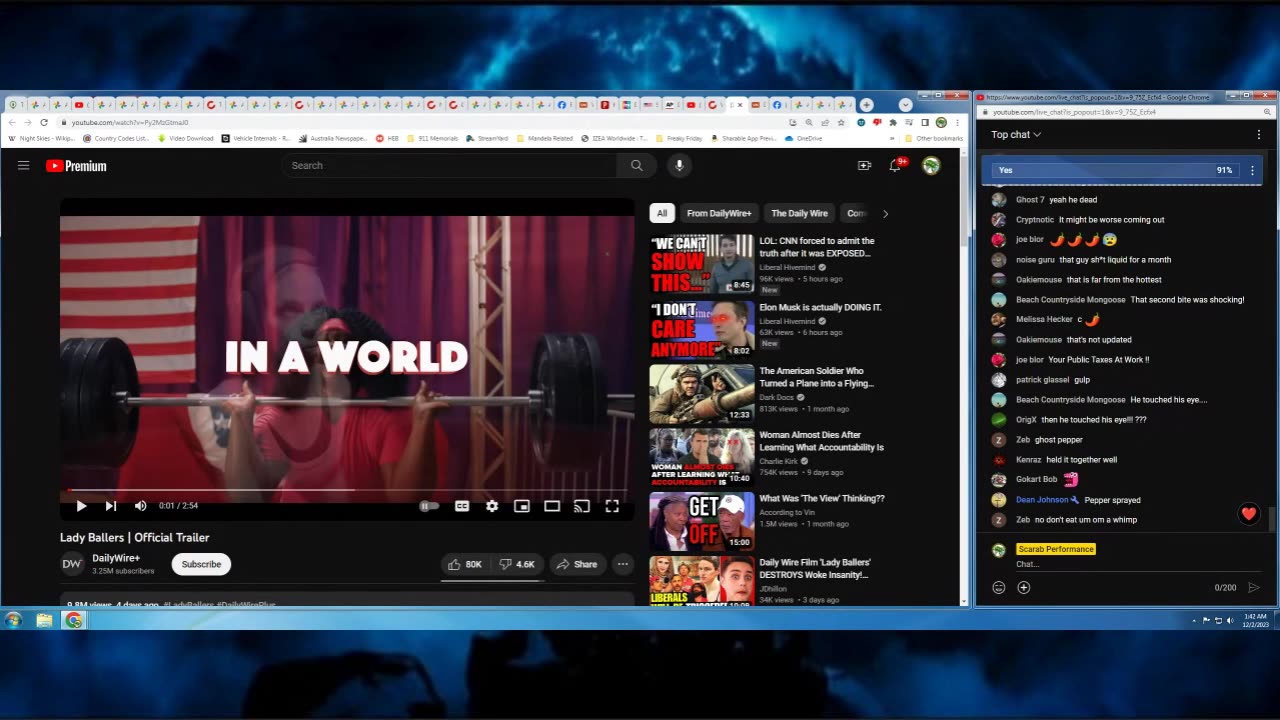This screenshot has height=720, width=1280.
Task: Open File Explorer on taskbar
Action: point(44,620)
